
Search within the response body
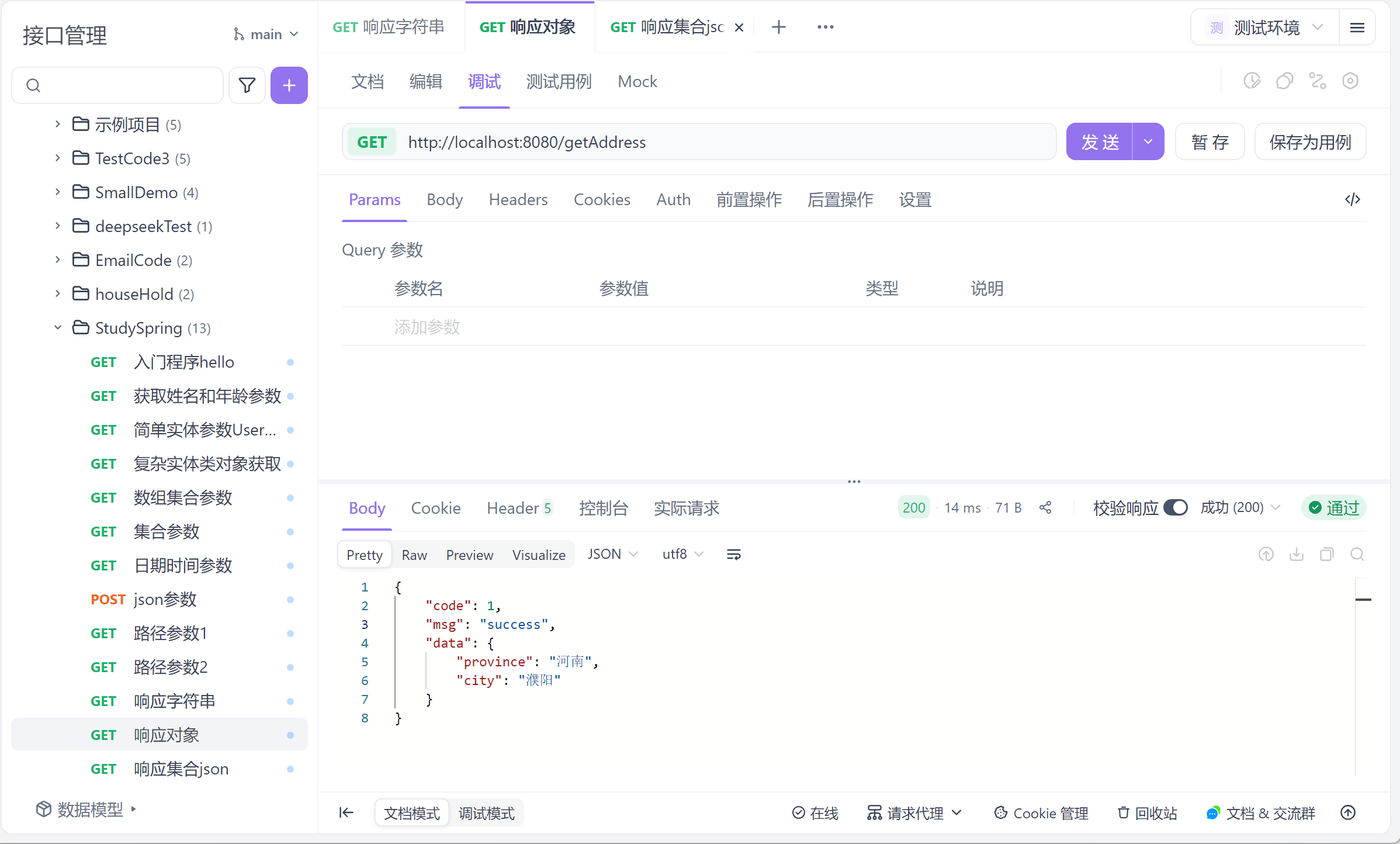coord(1357,554)
